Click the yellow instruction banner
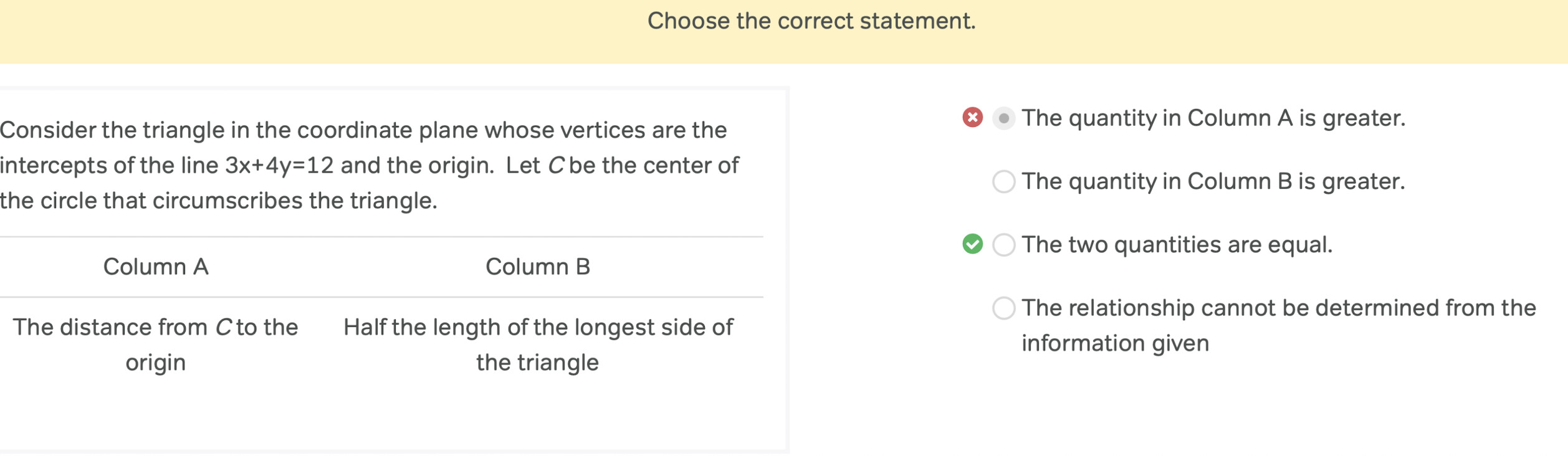 pyautogui.click(x=784, y=31)
